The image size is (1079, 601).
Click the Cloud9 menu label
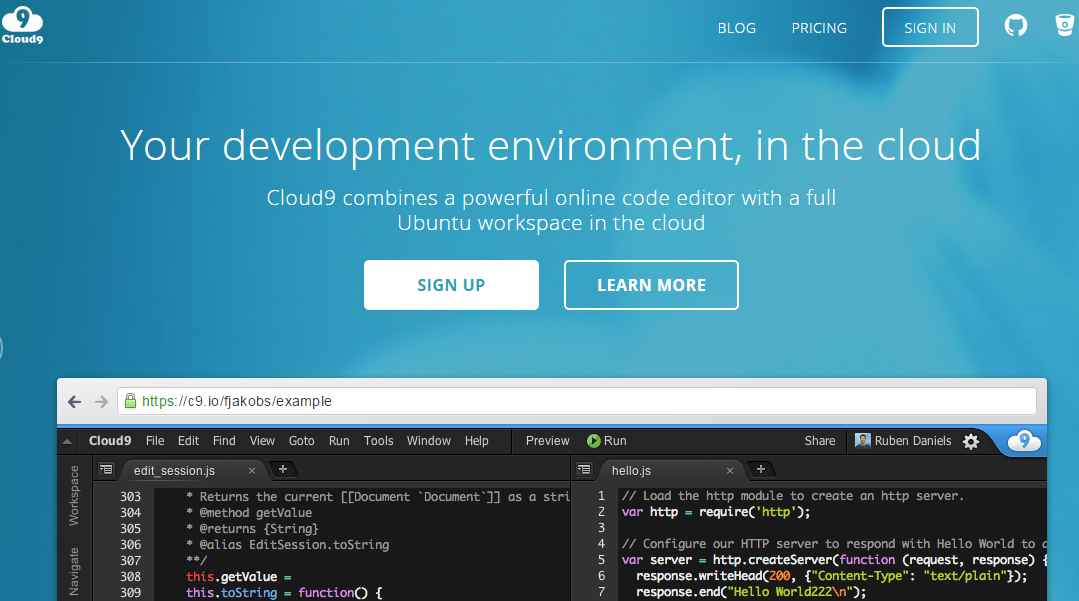coord(109,441)
